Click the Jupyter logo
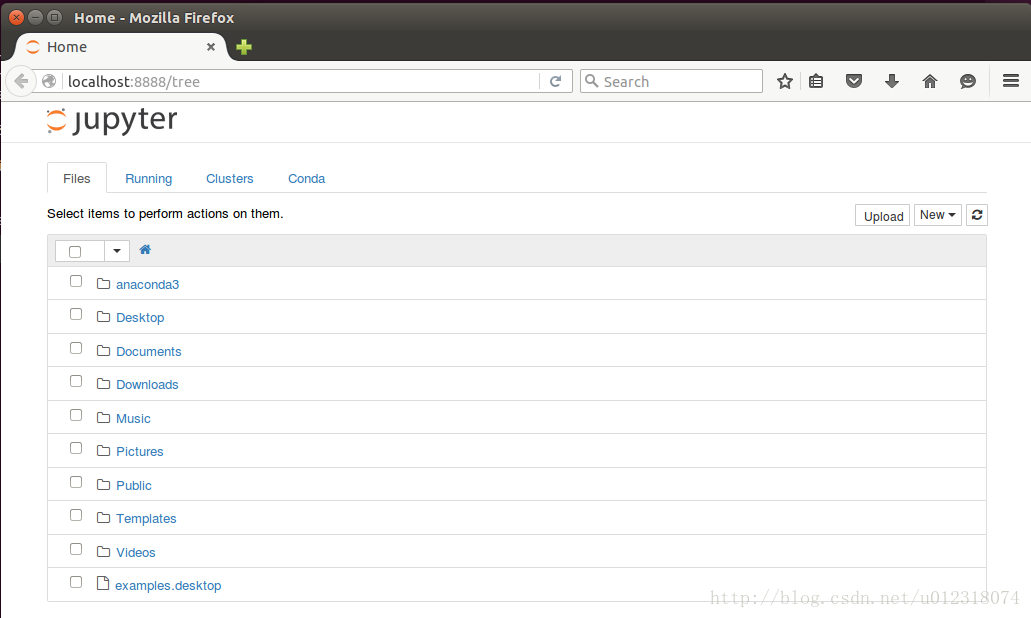The width and height of the screenshot is (1031, 618). [112, 120]
